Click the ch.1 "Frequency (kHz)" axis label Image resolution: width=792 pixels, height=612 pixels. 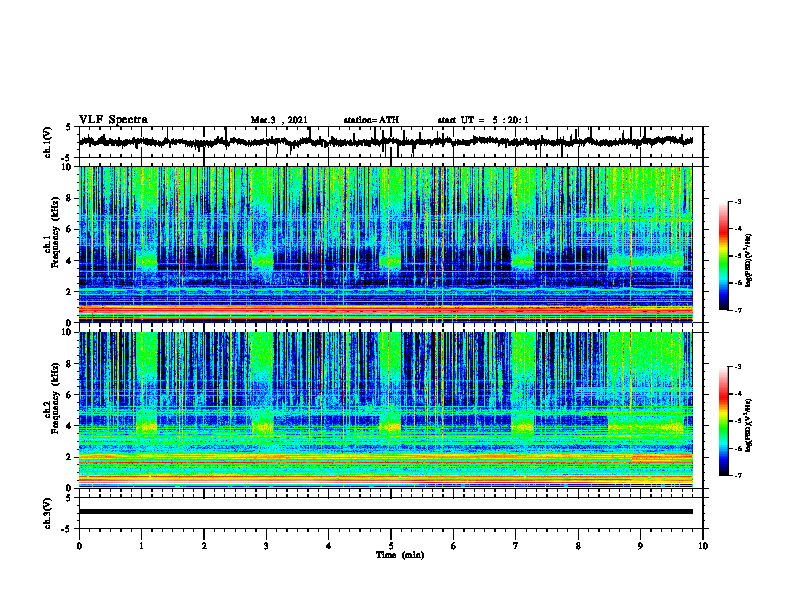tap(55, 232)
